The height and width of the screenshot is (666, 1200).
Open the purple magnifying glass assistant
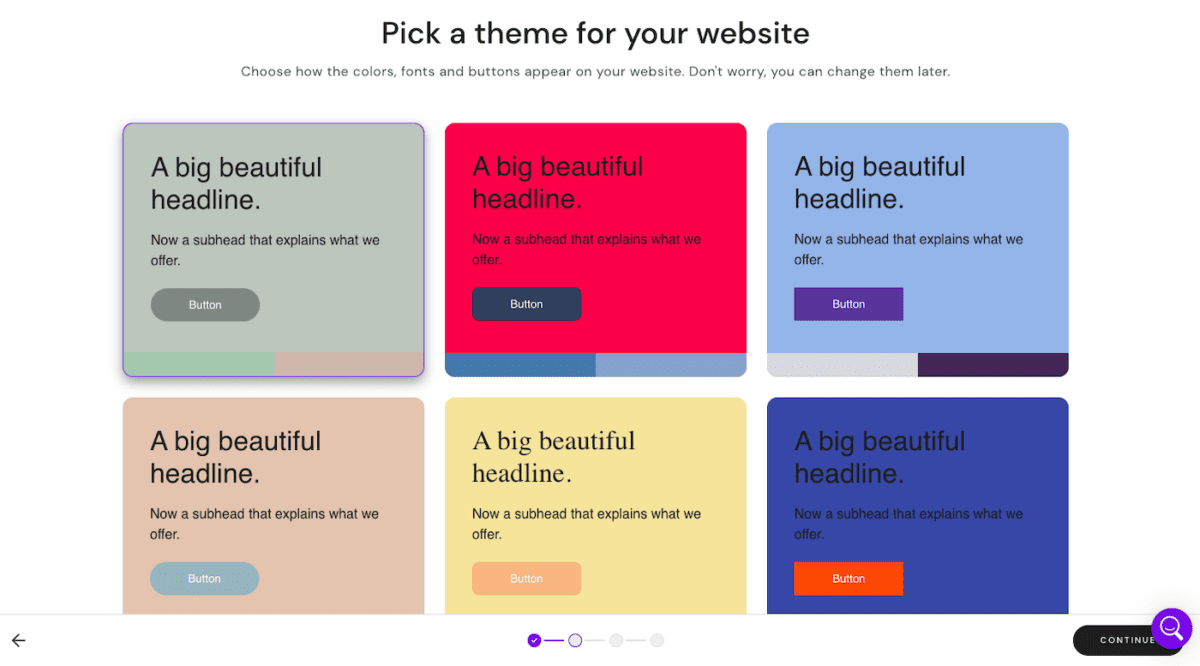(1171, 628)
